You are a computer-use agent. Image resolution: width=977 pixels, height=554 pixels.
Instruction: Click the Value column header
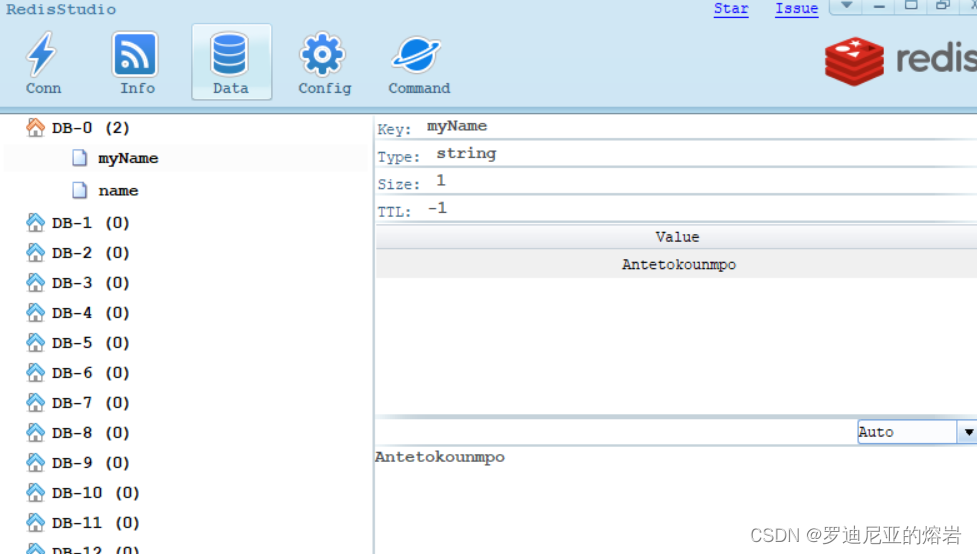click(677, 237)
